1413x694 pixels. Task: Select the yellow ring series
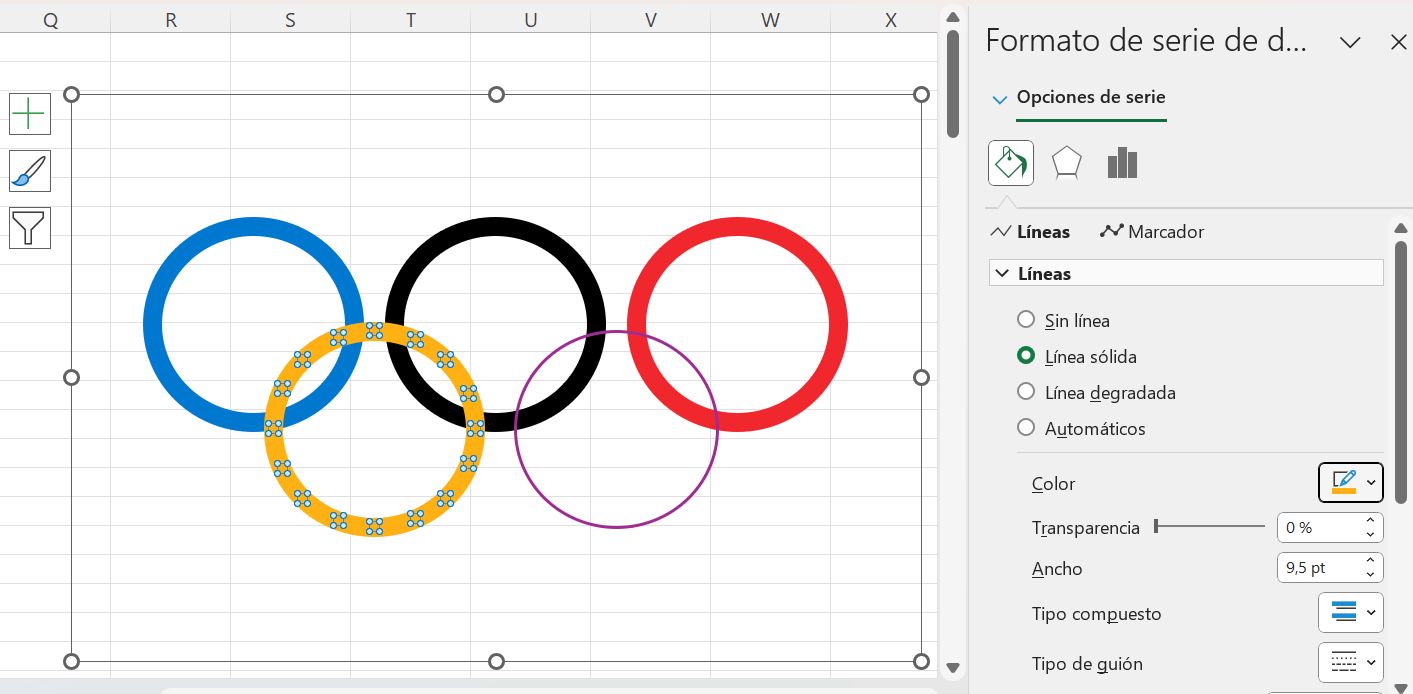pyautogui.click(x=374, y=527)
